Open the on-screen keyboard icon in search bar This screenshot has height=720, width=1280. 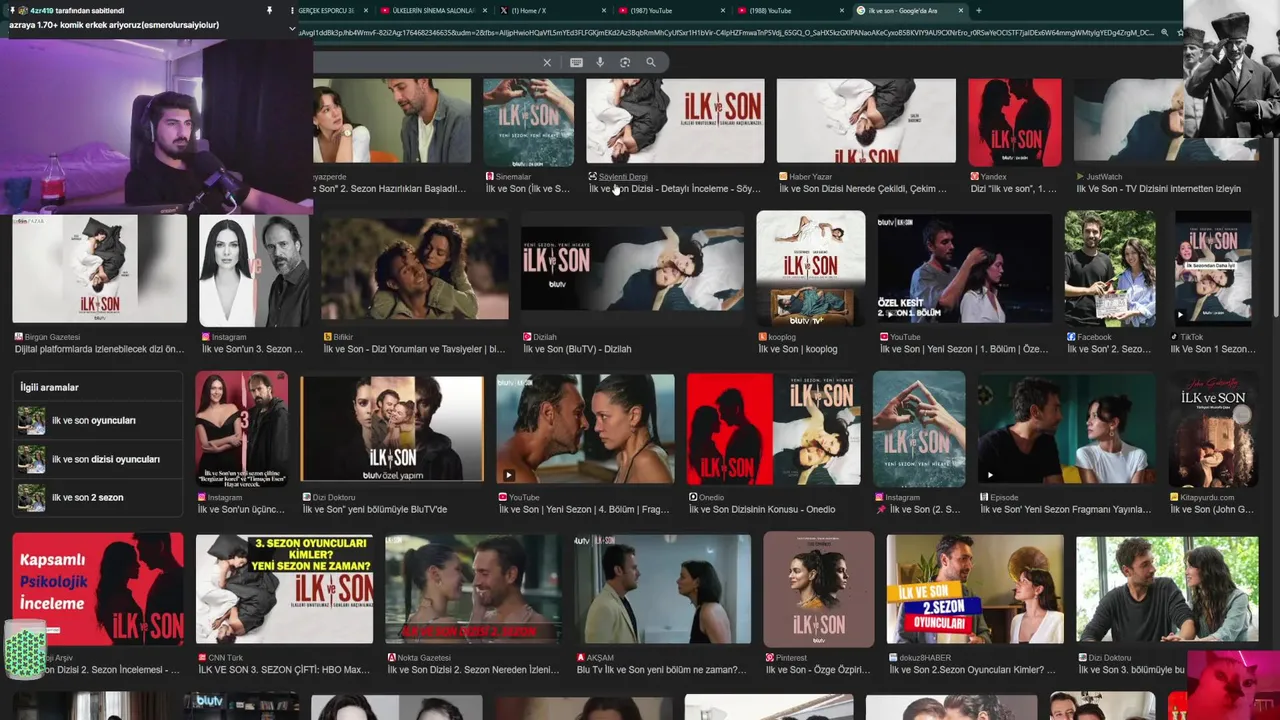click(576, 62)
